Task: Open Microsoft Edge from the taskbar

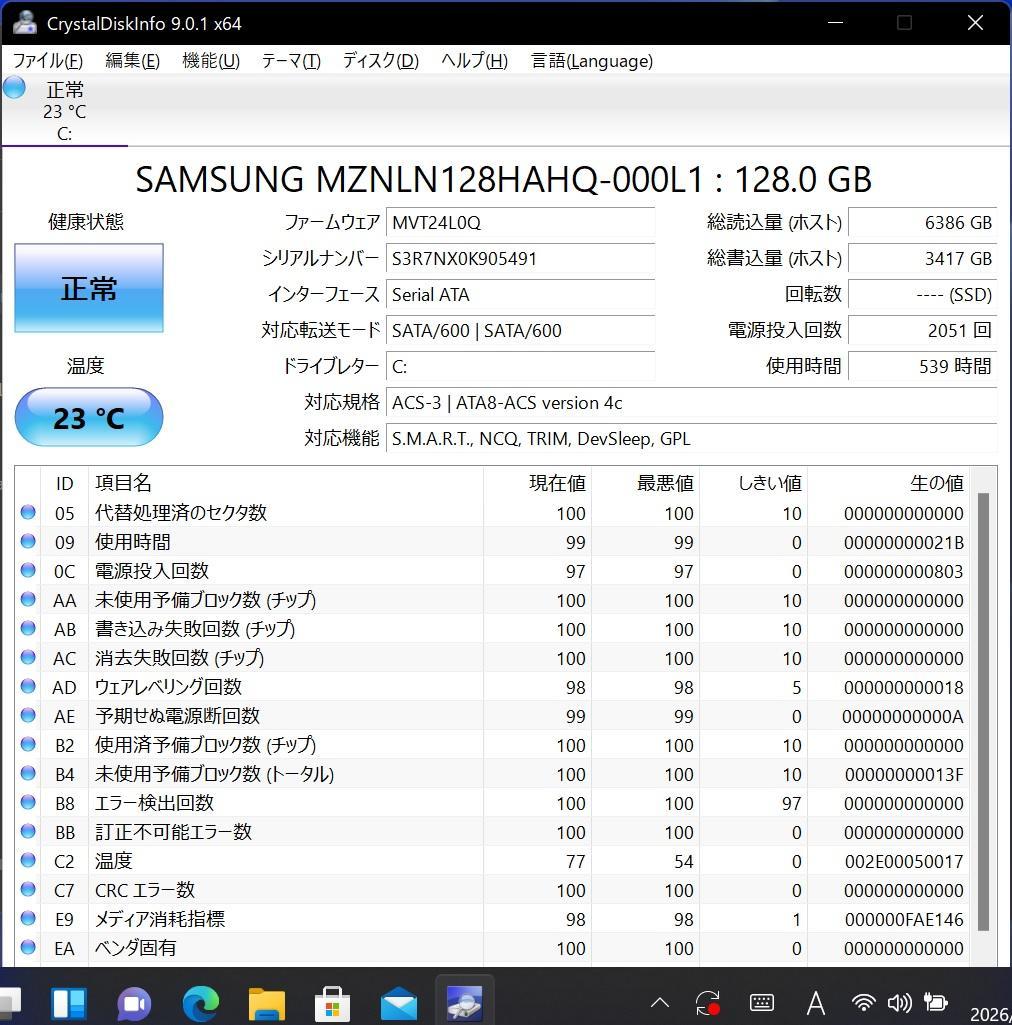Action: [x=200, y=1001]
